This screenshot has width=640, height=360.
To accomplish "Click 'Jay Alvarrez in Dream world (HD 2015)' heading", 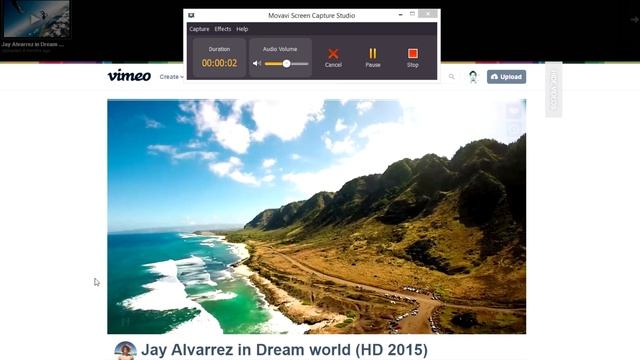I will pos(284,350).
